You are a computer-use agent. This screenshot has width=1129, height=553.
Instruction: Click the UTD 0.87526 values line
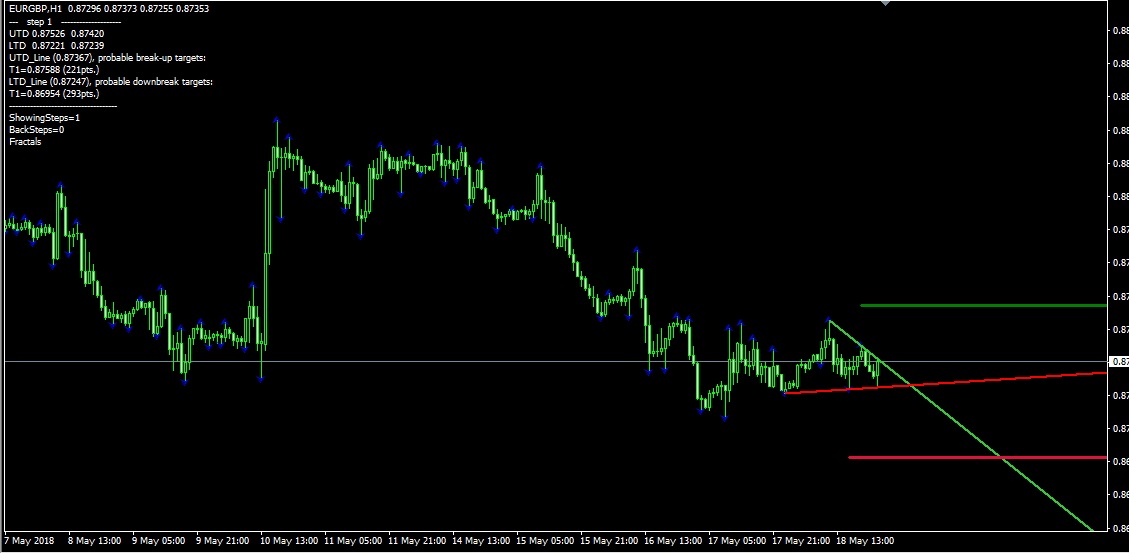pyautogui.click(x=56, y=33)
